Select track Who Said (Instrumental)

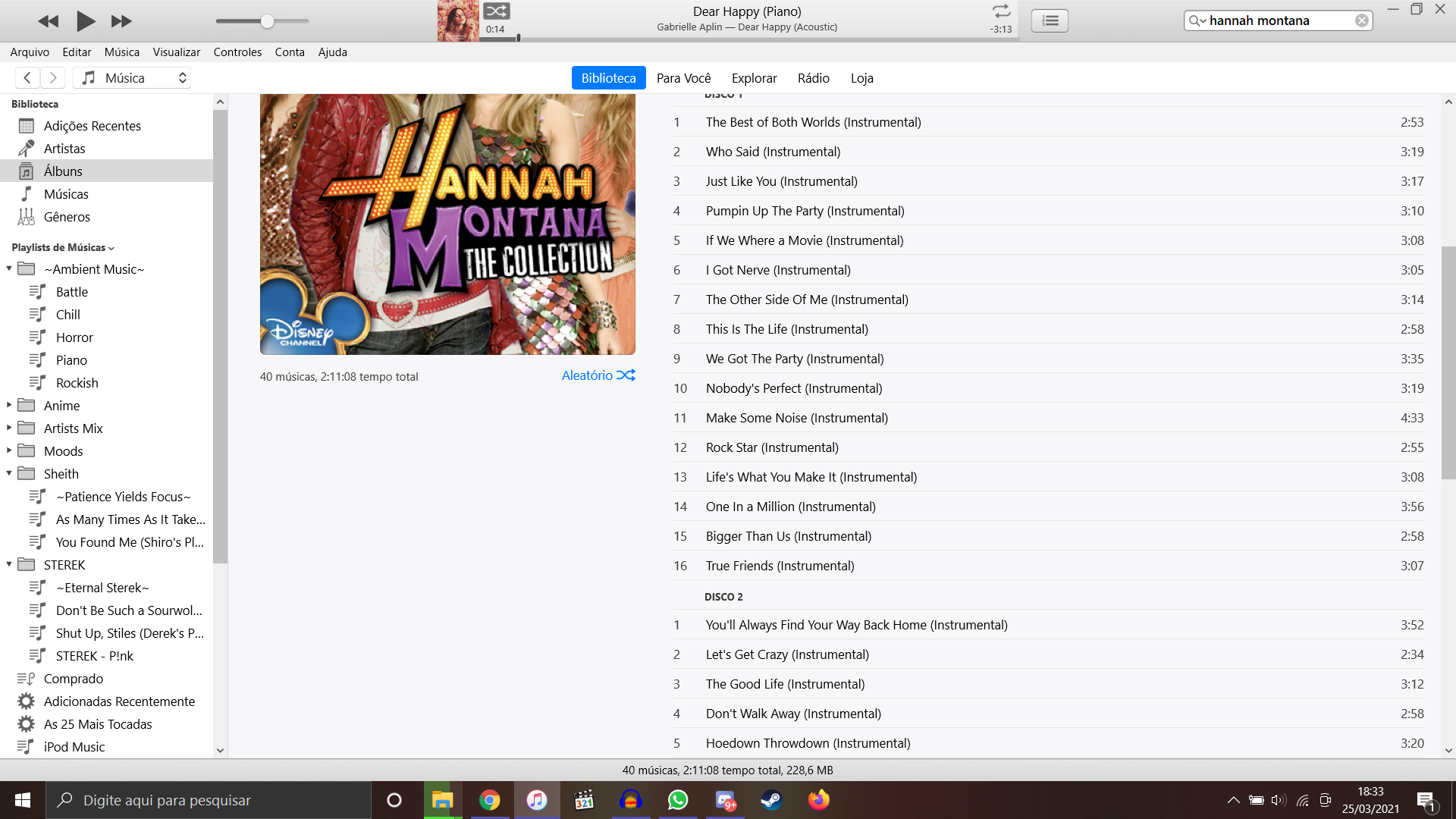click(x=1048, y=152)
